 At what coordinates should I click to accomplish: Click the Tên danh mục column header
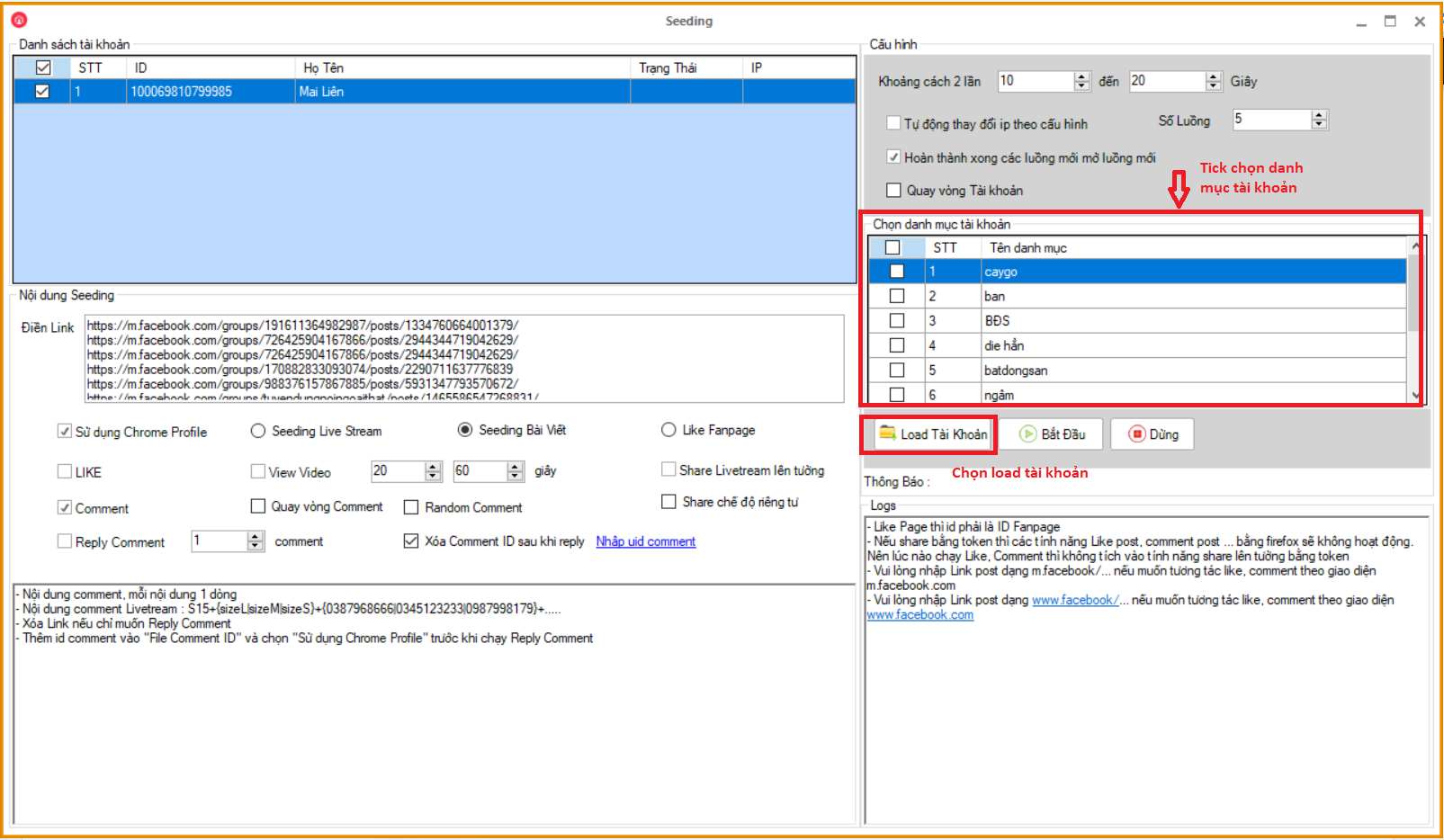1194,247
